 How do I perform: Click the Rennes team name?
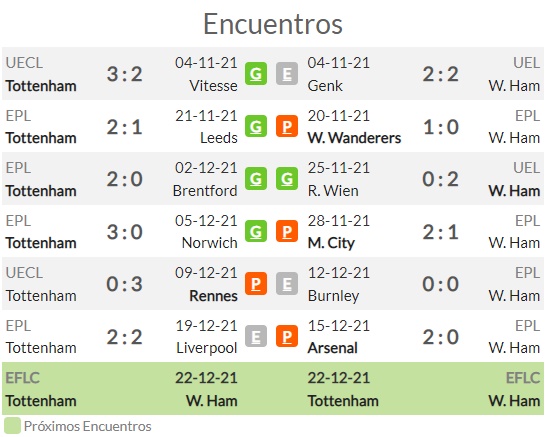click(213, 296)
